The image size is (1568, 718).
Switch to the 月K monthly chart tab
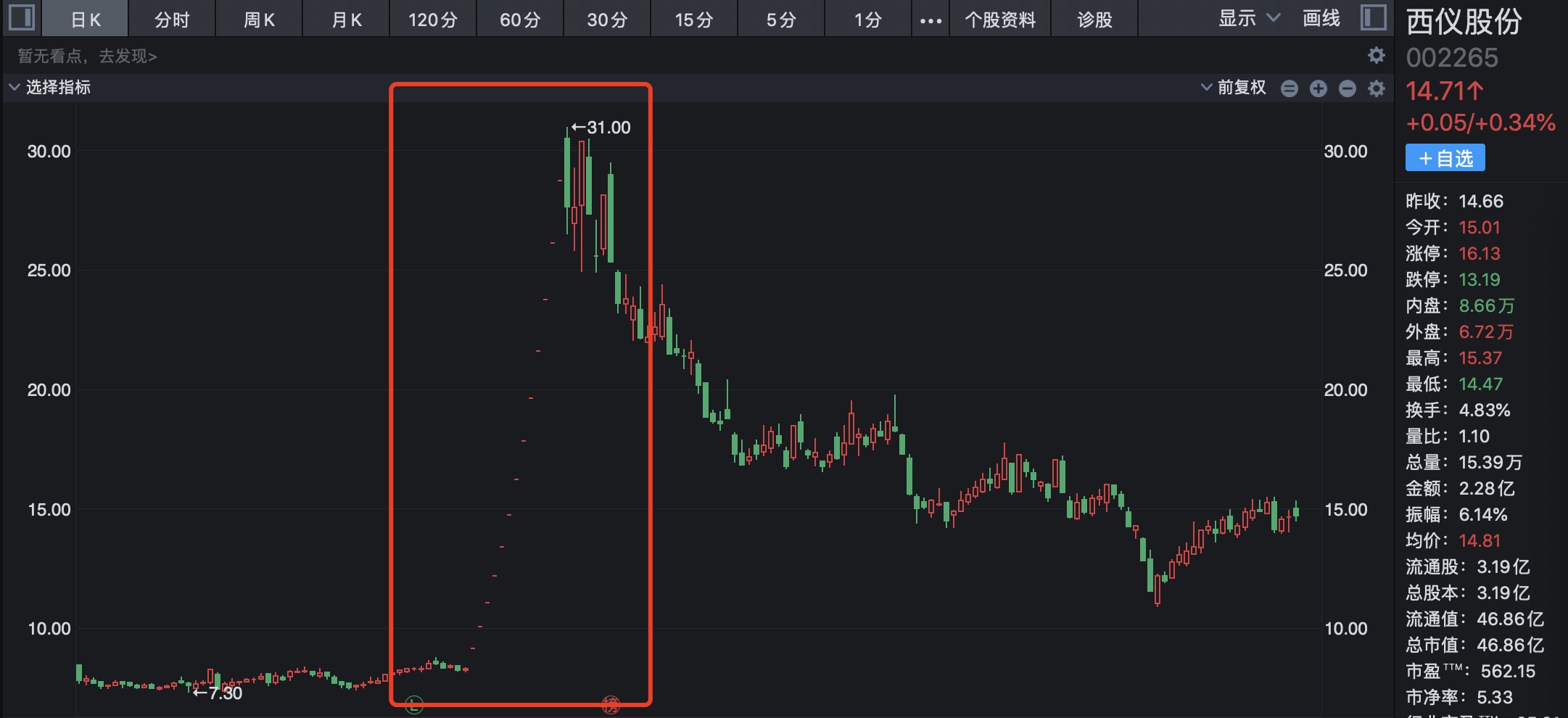click(x=346, y=20)
